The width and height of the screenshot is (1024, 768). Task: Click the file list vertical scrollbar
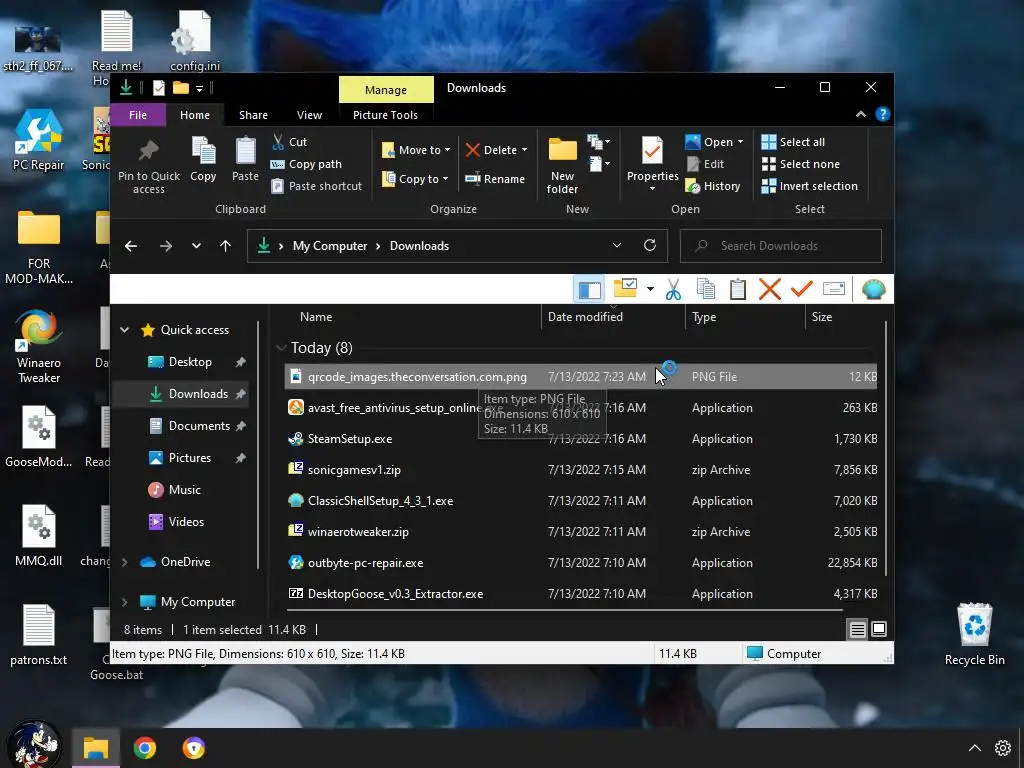point(886,448)
